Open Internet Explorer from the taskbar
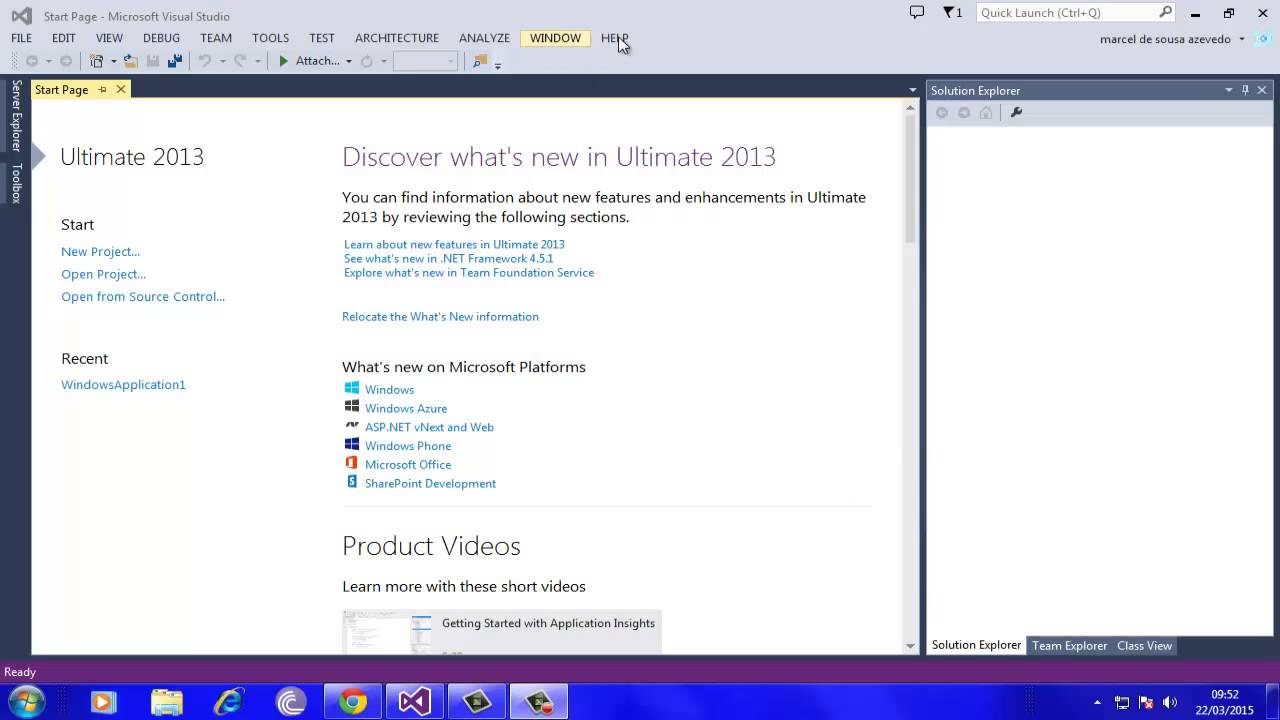The image size is (1280, 720). tap(229, 702)
